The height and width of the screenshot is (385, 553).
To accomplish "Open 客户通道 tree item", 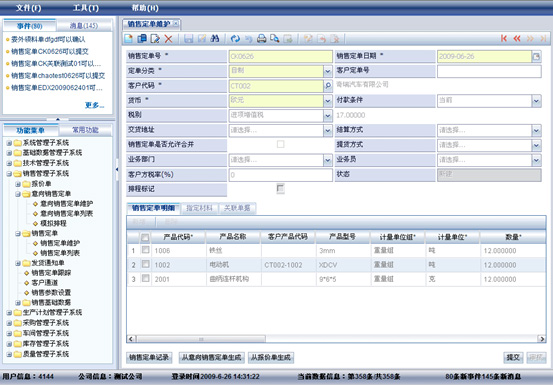I will tap(44, 282).
